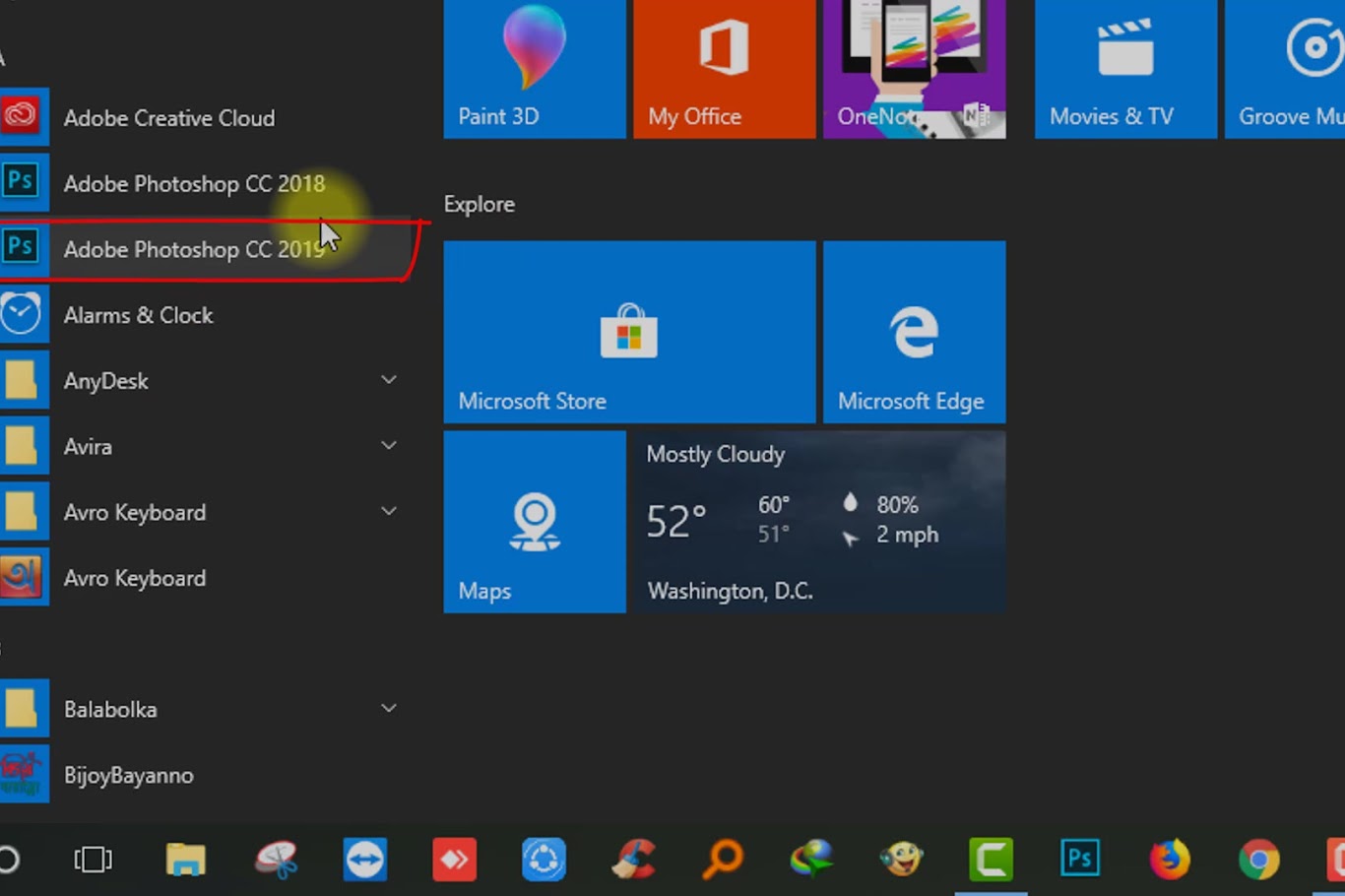Expand the AnyDesk folder
This screenshot has height=896, width=1345.
[x=206, y=381]
